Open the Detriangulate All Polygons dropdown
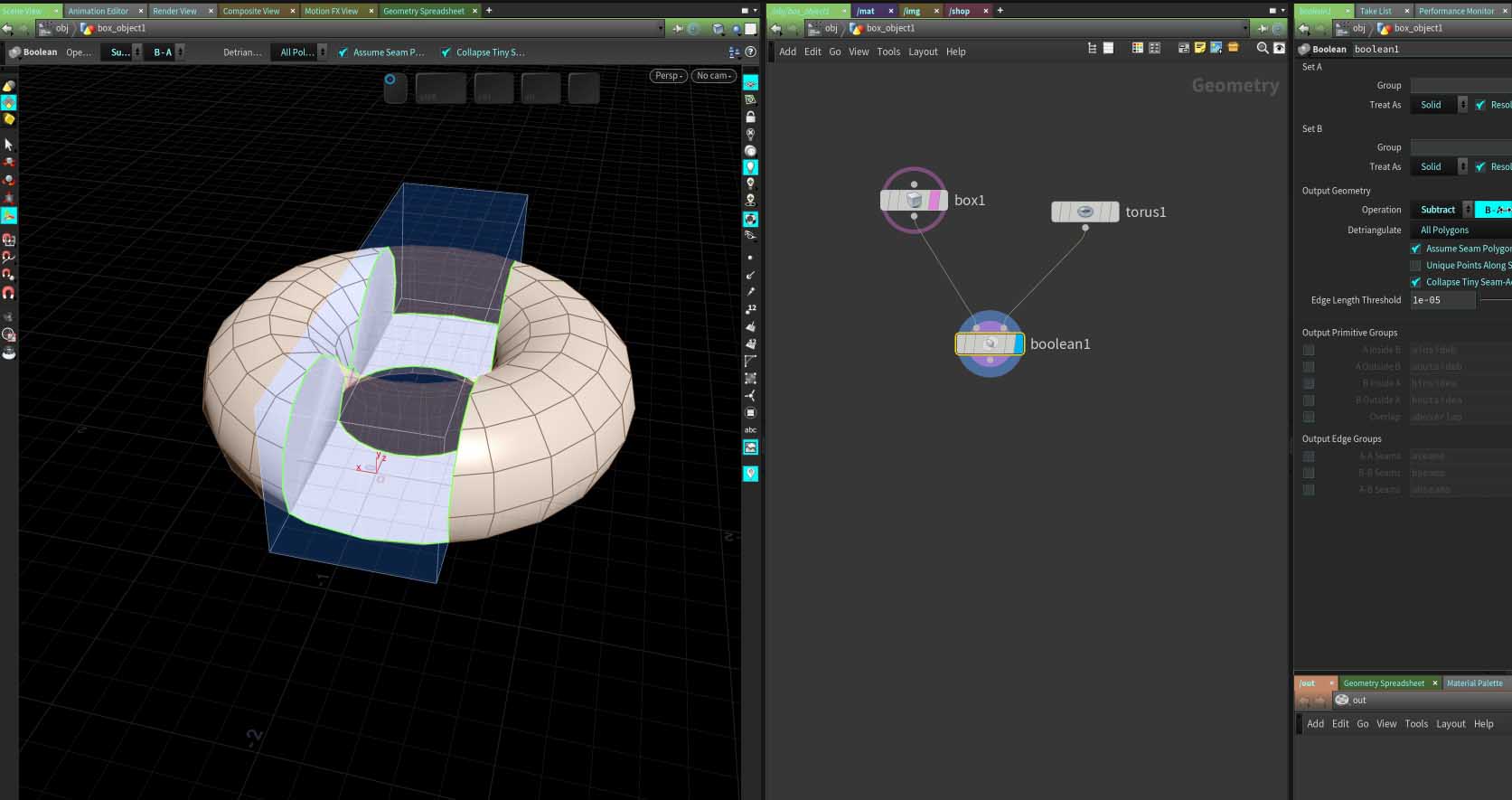 tap(1444, 231)
